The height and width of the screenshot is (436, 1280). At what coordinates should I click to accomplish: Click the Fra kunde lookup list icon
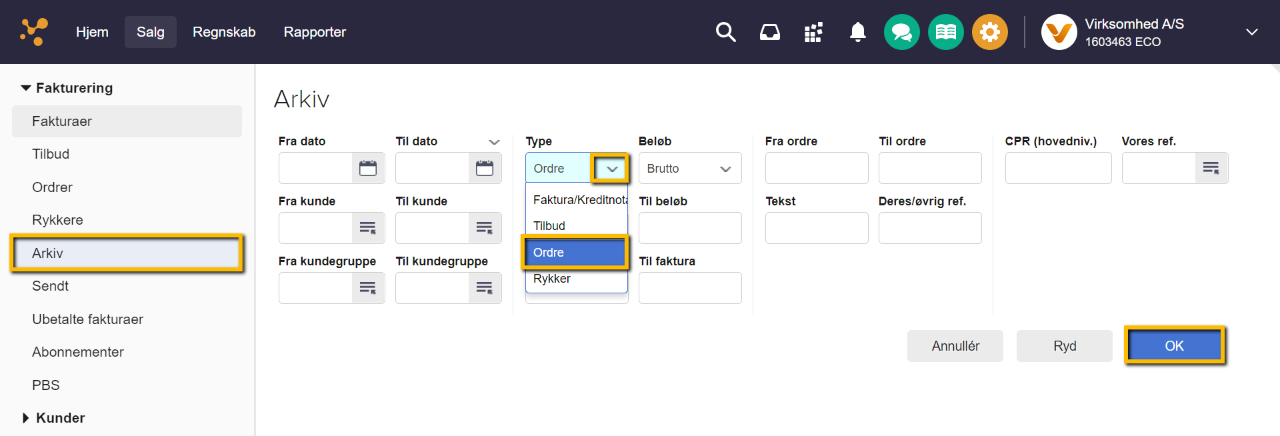coord(368,228)
